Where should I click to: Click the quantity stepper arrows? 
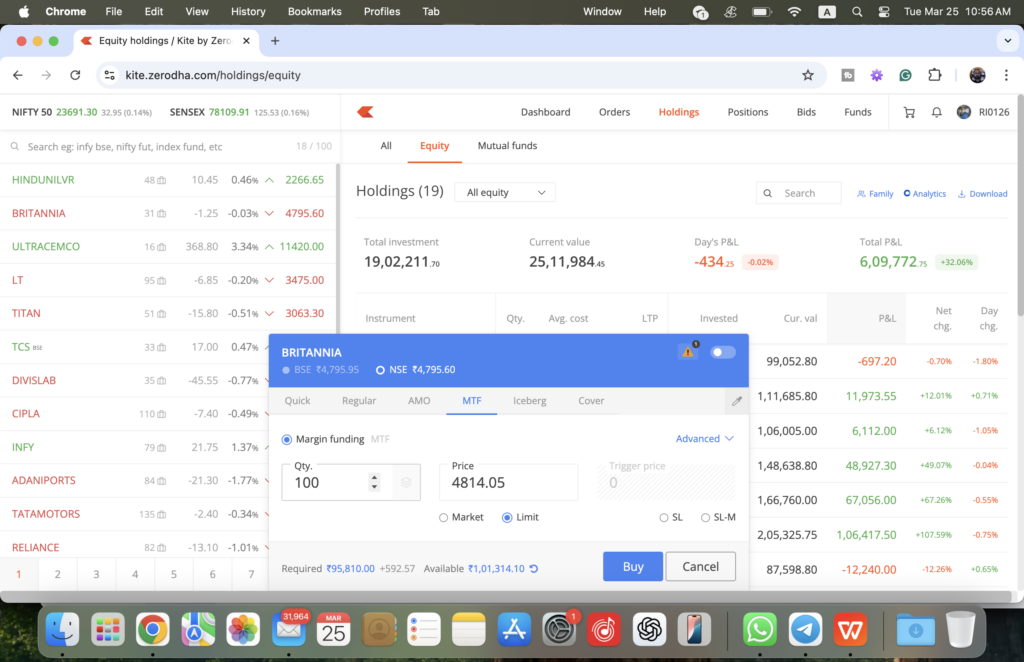pyautogui.click(x=374, y=482)
